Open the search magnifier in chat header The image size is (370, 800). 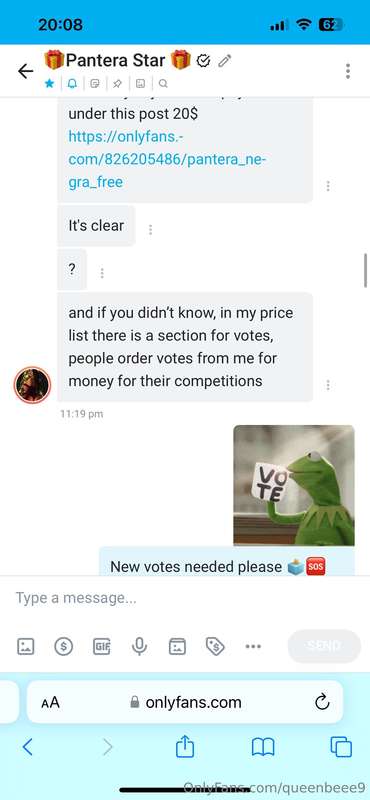[163, 84]
